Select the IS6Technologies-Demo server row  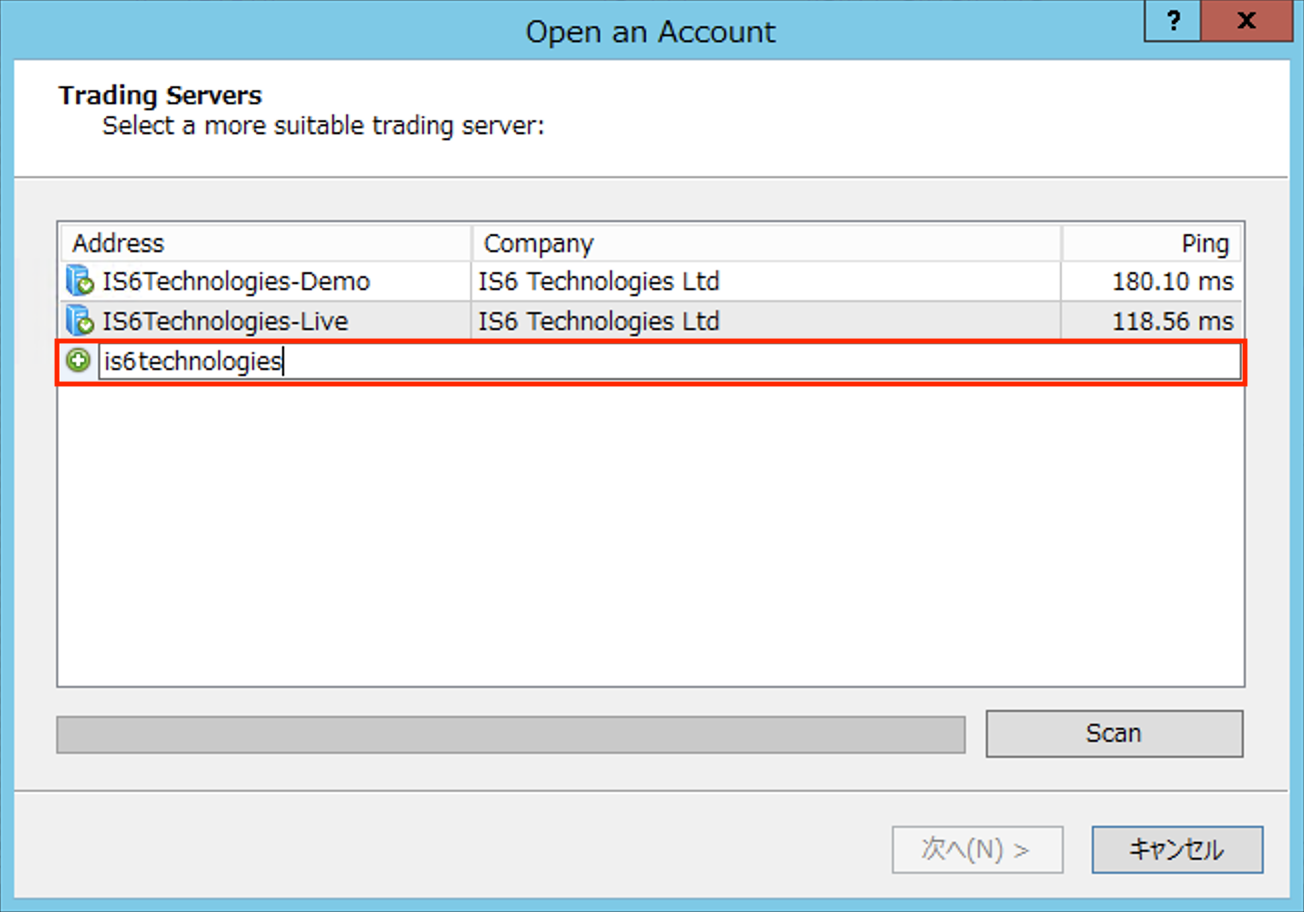pos(236,282)
